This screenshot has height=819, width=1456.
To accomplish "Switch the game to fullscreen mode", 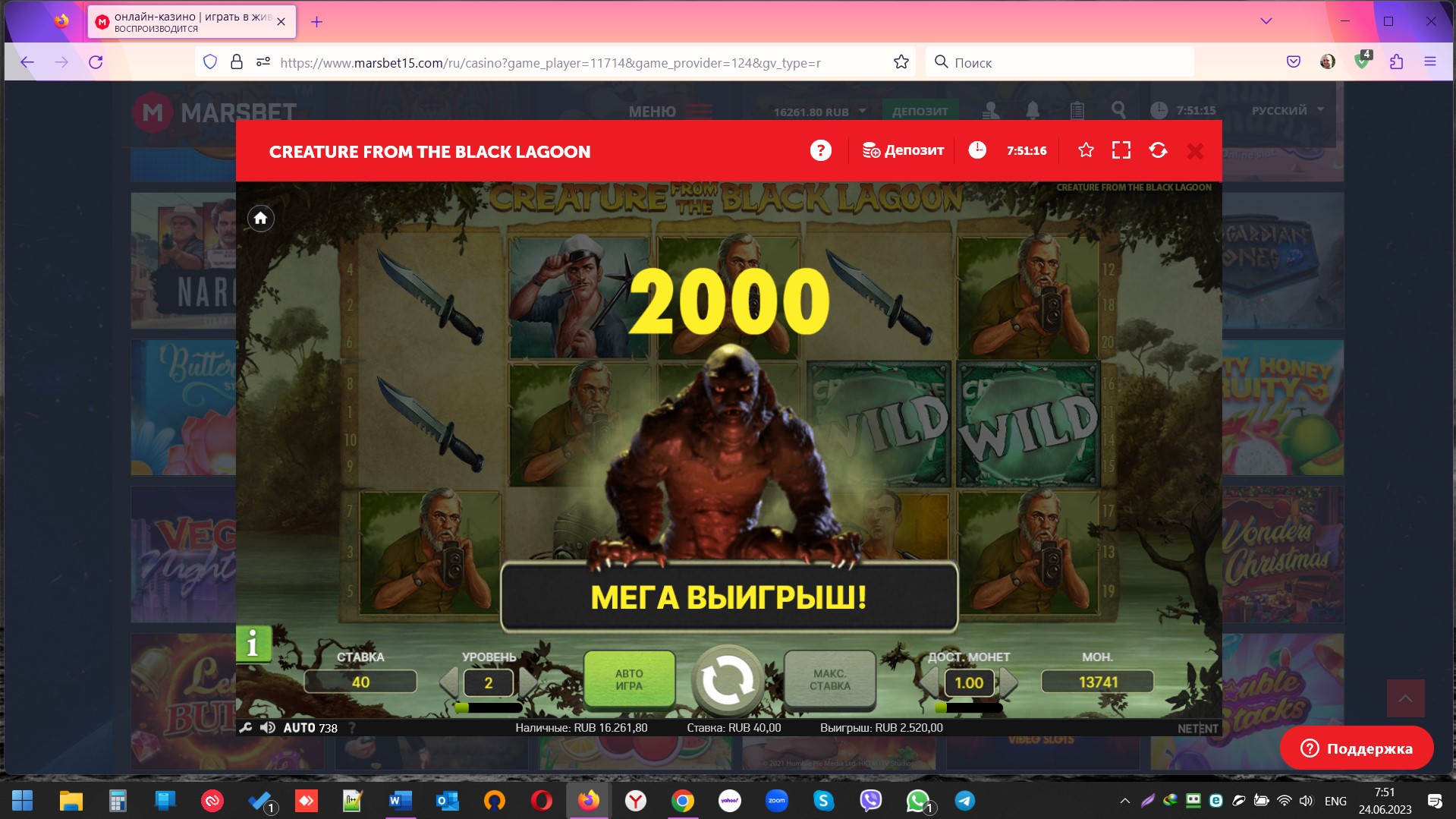I will point(1121,150).
